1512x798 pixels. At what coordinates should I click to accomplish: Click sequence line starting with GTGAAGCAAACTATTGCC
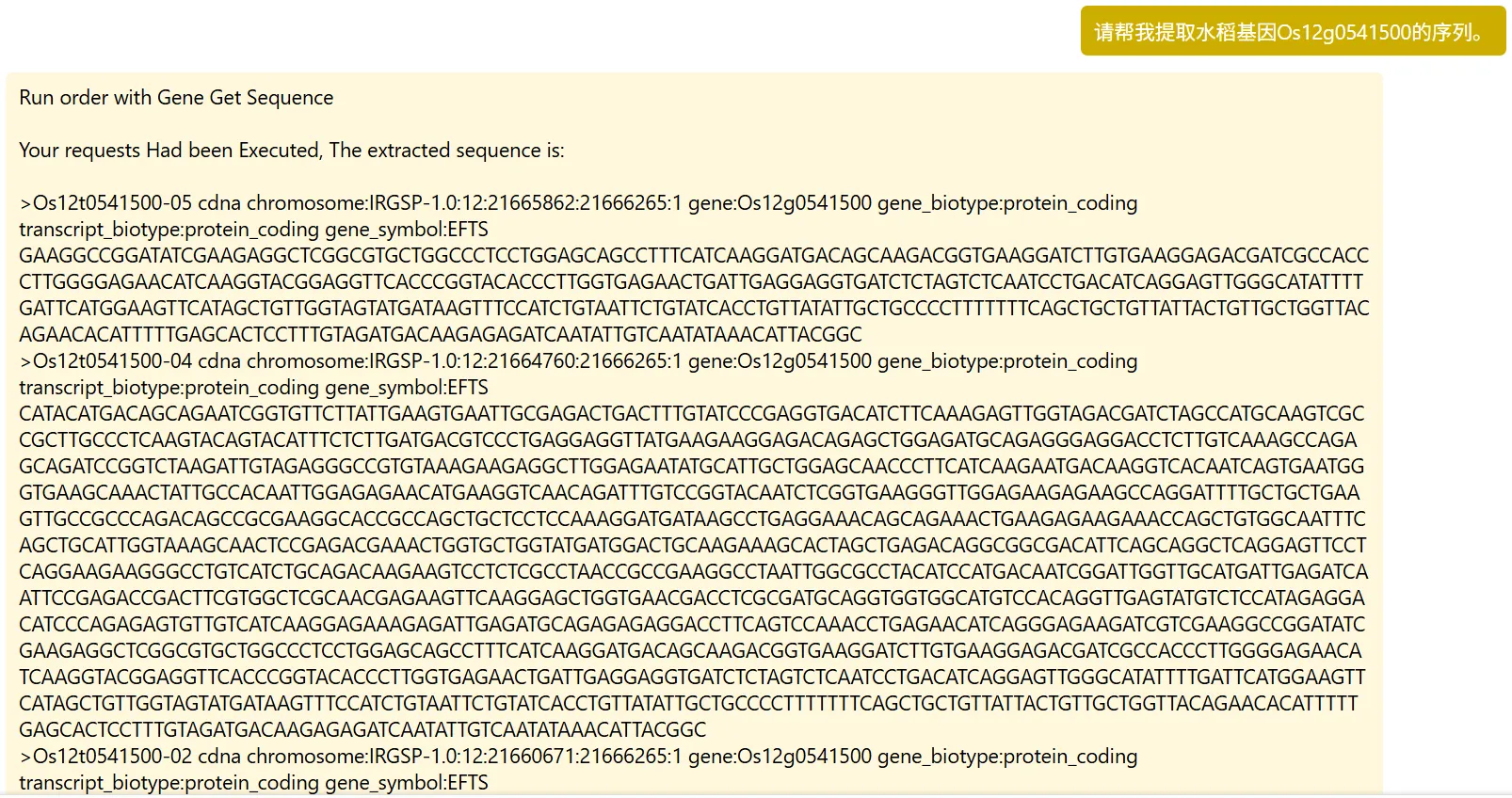[689, 493]
